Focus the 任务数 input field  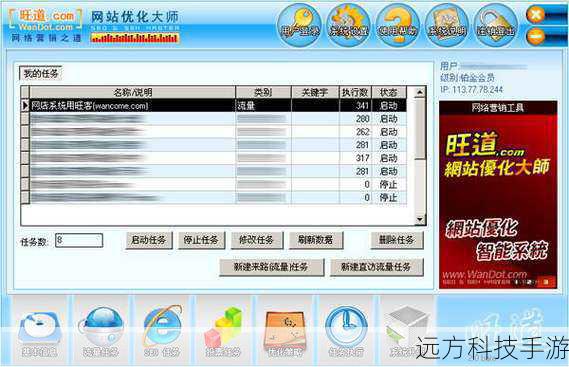pyautogui.click(x=79, y=240)
